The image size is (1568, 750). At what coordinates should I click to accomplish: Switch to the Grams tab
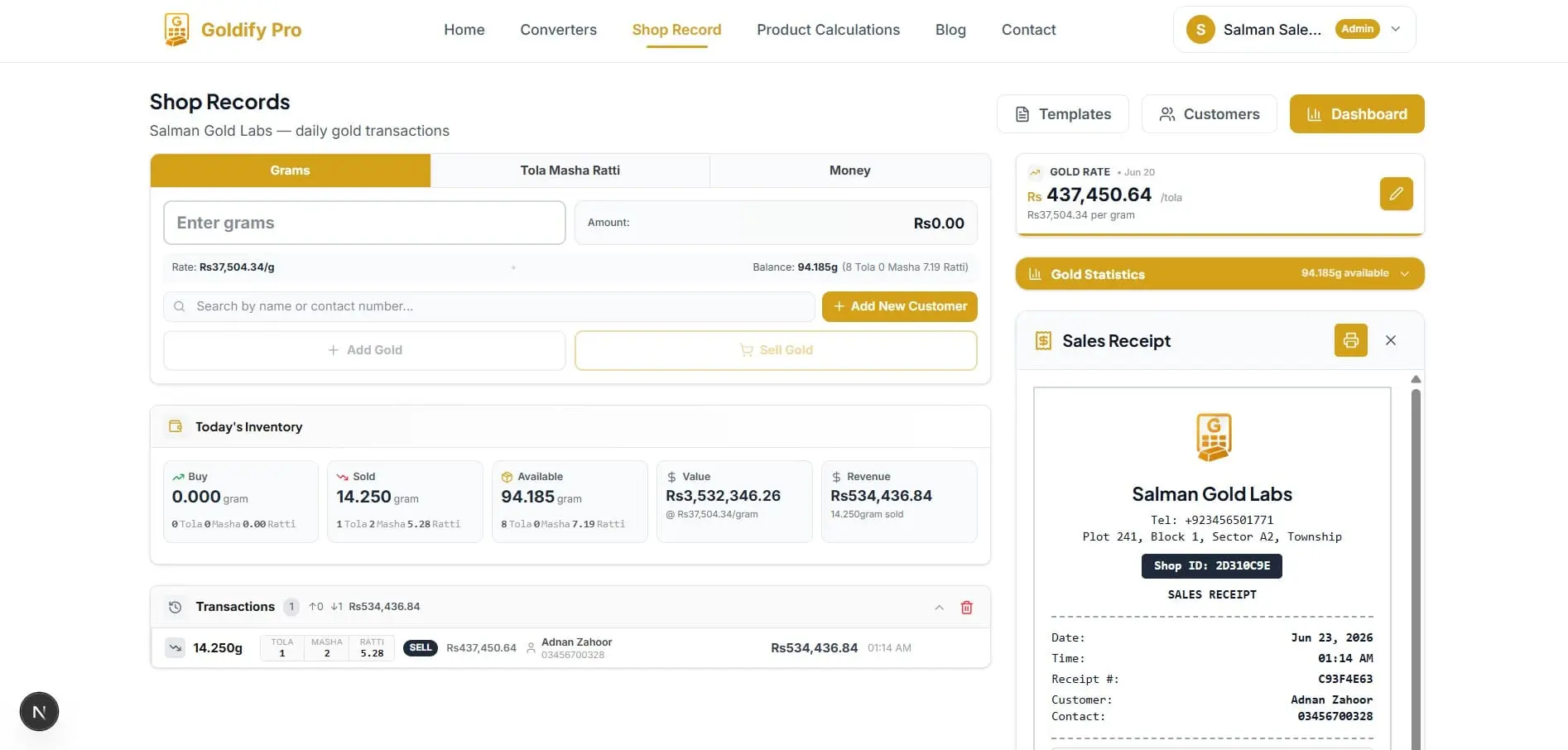pyautogui.click(x=290, y=171)
